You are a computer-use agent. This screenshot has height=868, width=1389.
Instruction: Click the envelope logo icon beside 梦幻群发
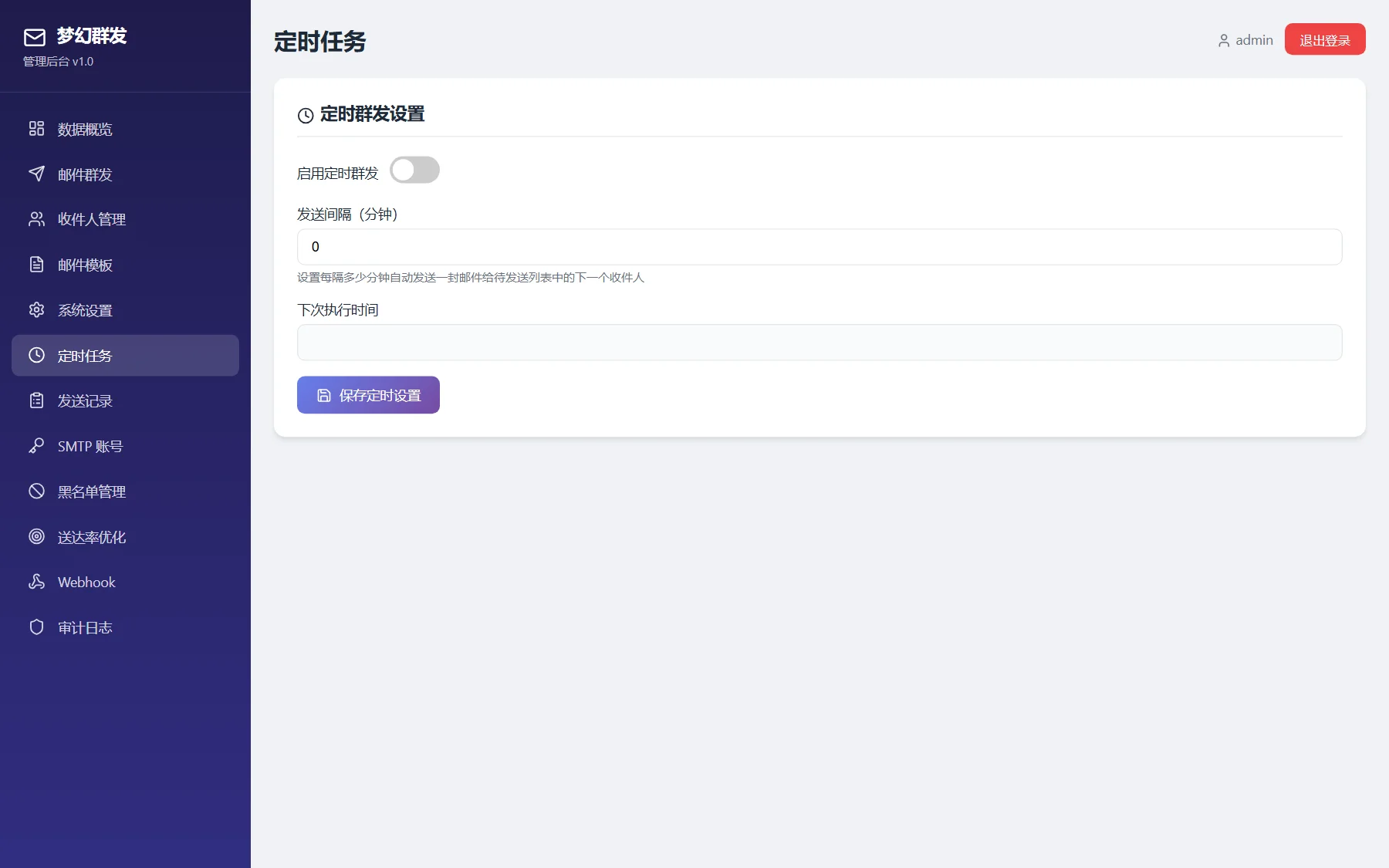pos(35,37)
